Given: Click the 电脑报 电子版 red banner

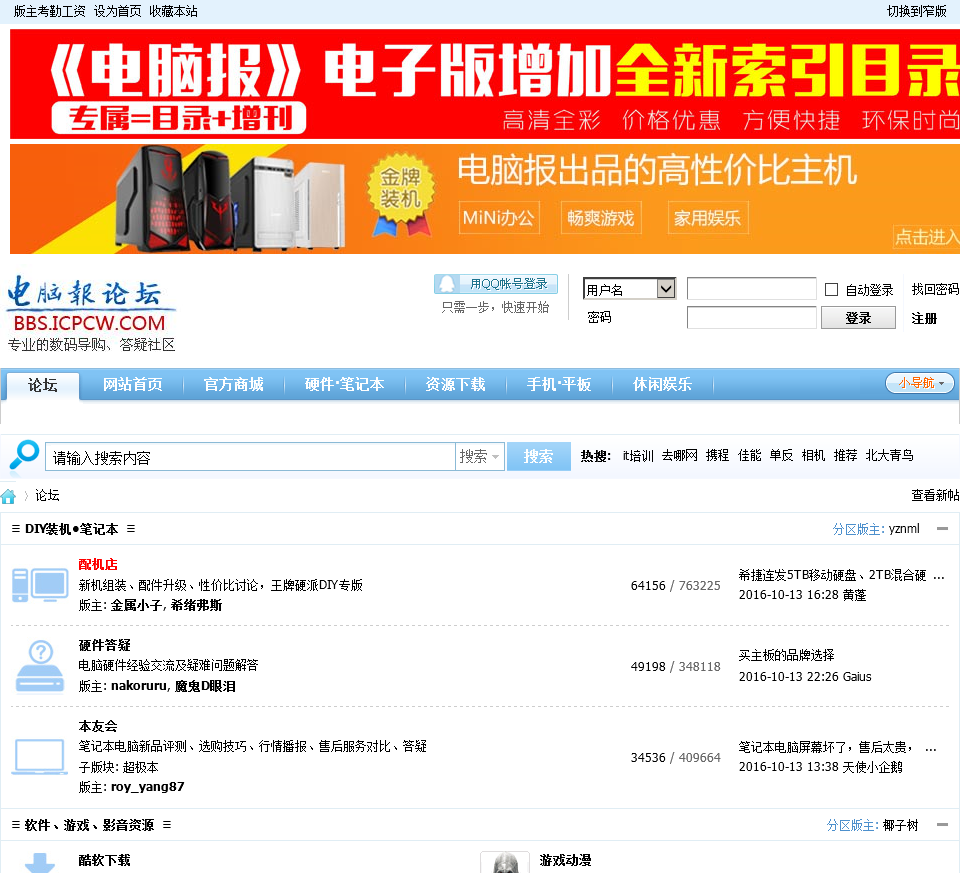Looking at the screenshot, I should [x=485, y=84].
